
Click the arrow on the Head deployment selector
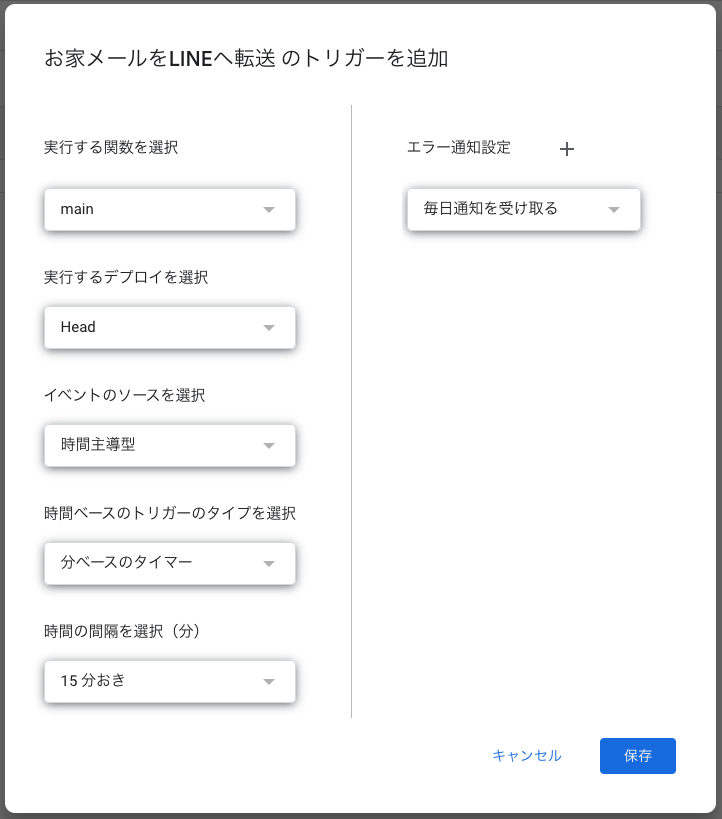tap(269, 327)
